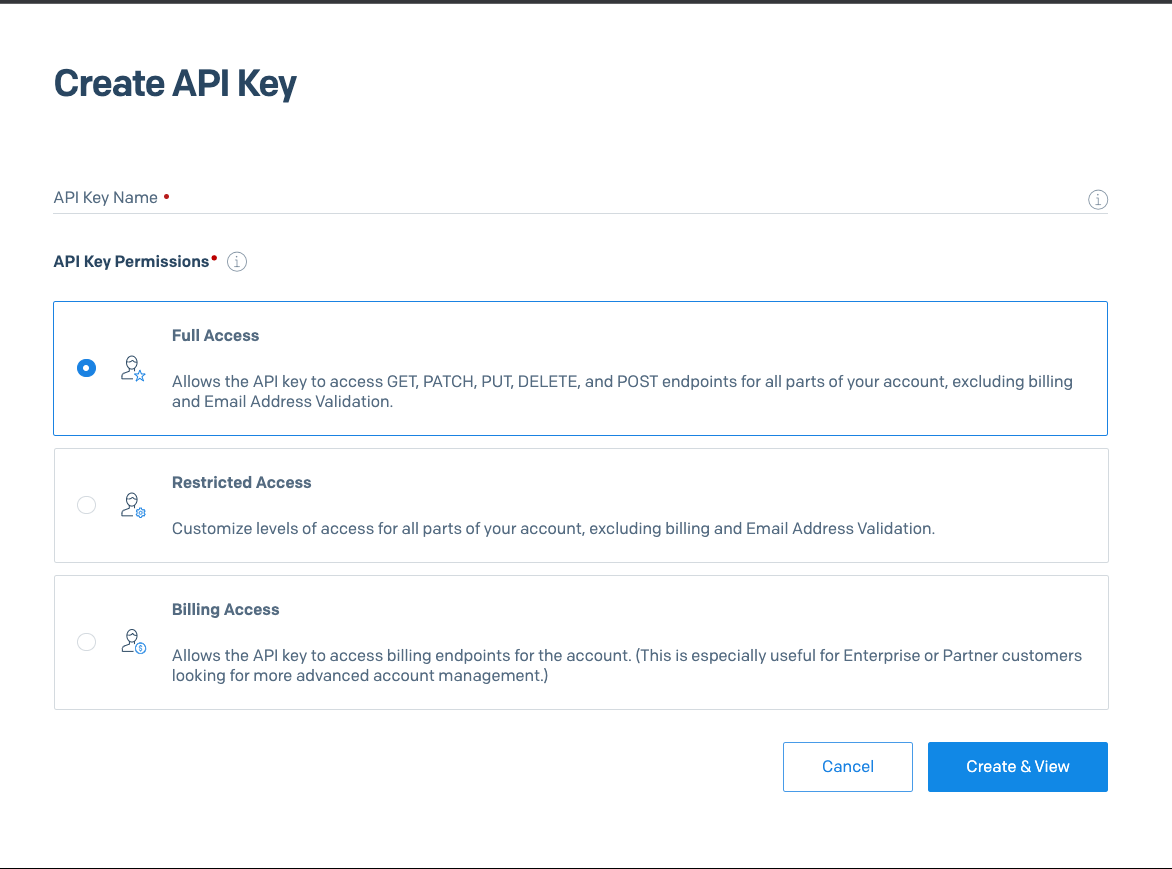Click the info icon next to API Key Permissions
This screenshot has width=1172, height=869.
pos(237,262)
